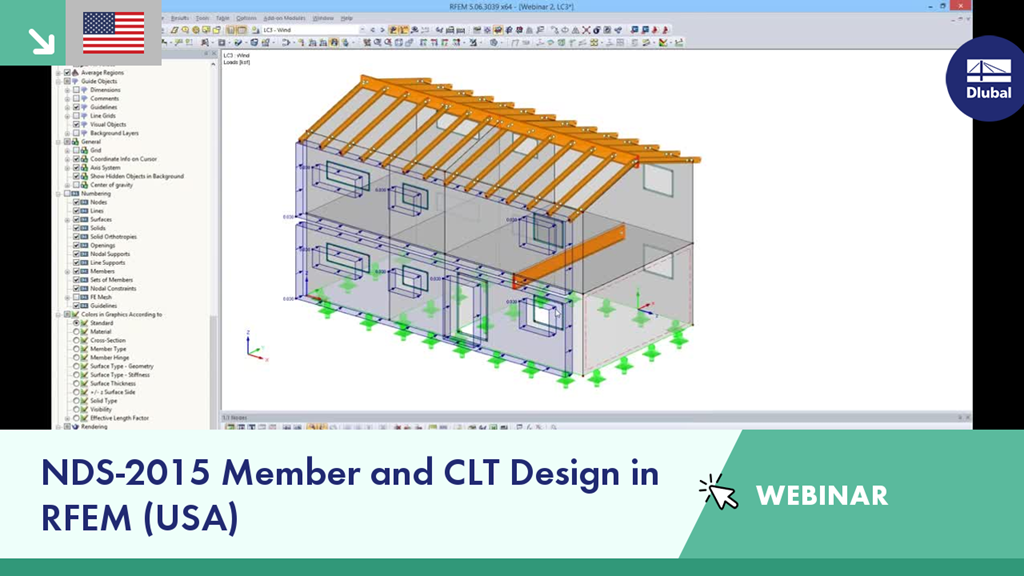Collapse the General tree node

(x=59, y=142)
